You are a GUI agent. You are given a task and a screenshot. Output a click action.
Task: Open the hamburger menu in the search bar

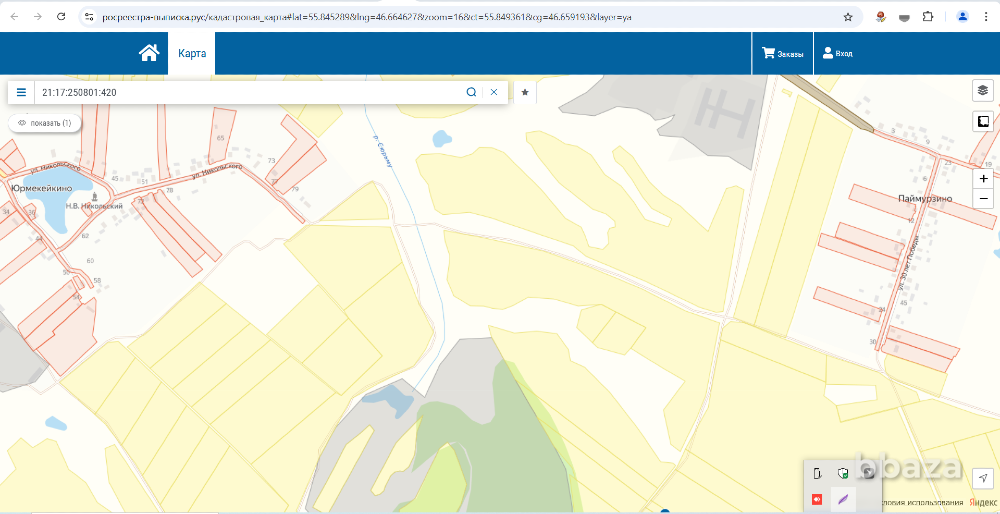click(21, 92)
